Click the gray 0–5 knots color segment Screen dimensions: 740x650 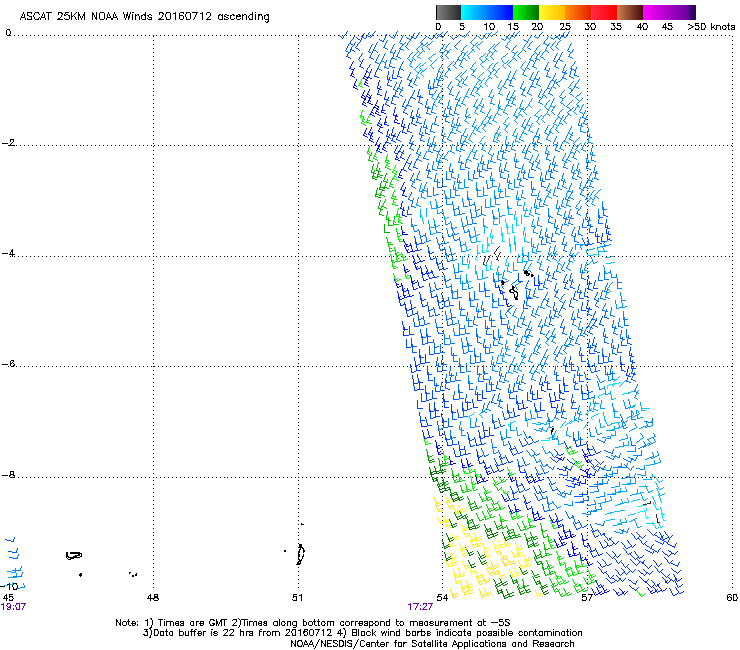[448, 12]
